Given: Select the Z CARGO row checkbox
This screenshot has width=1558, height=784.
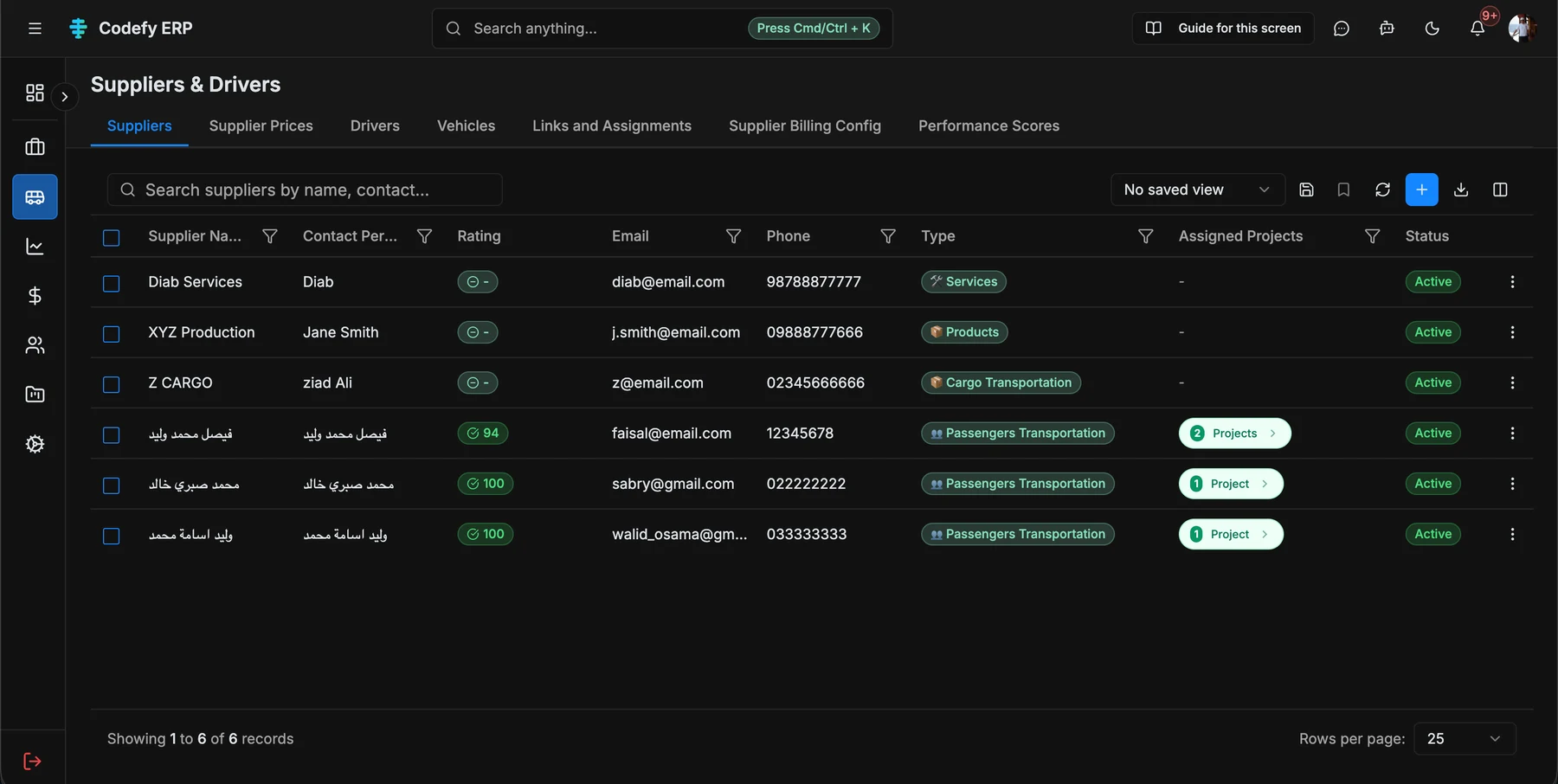Looking at the screenshot, I should click(x=112, y=384).
